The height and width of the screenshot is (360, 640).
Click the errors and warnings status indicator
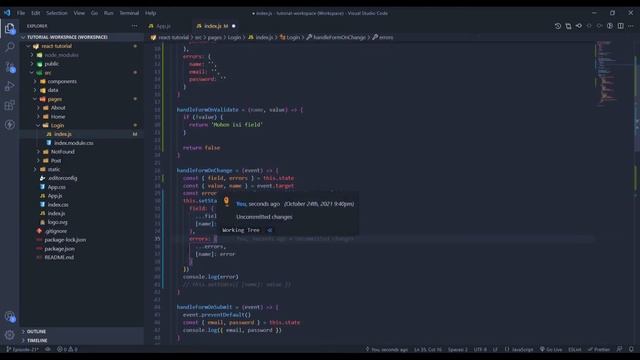(67, 349)
